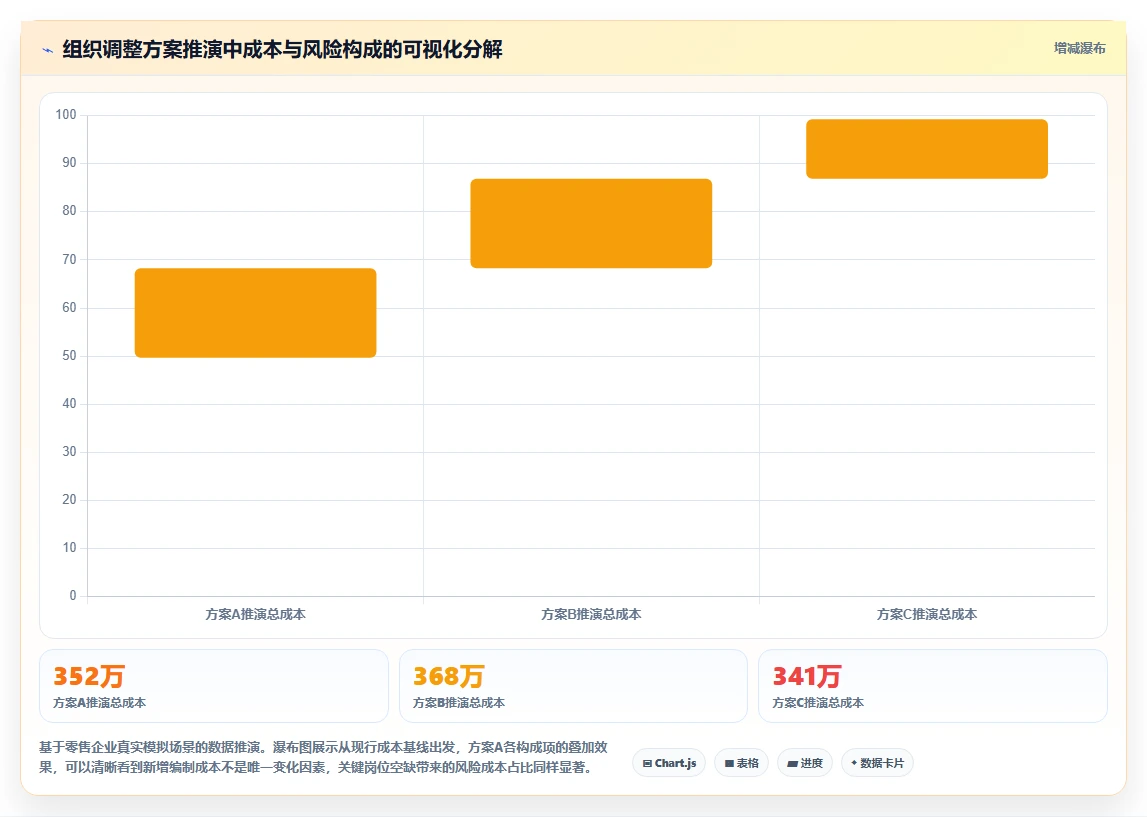Click the 进度 tag

(x=805, y=763)
